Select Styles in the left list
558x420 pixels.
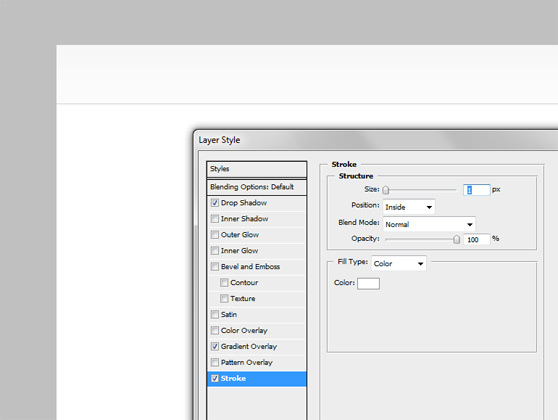tap(256, 169)
